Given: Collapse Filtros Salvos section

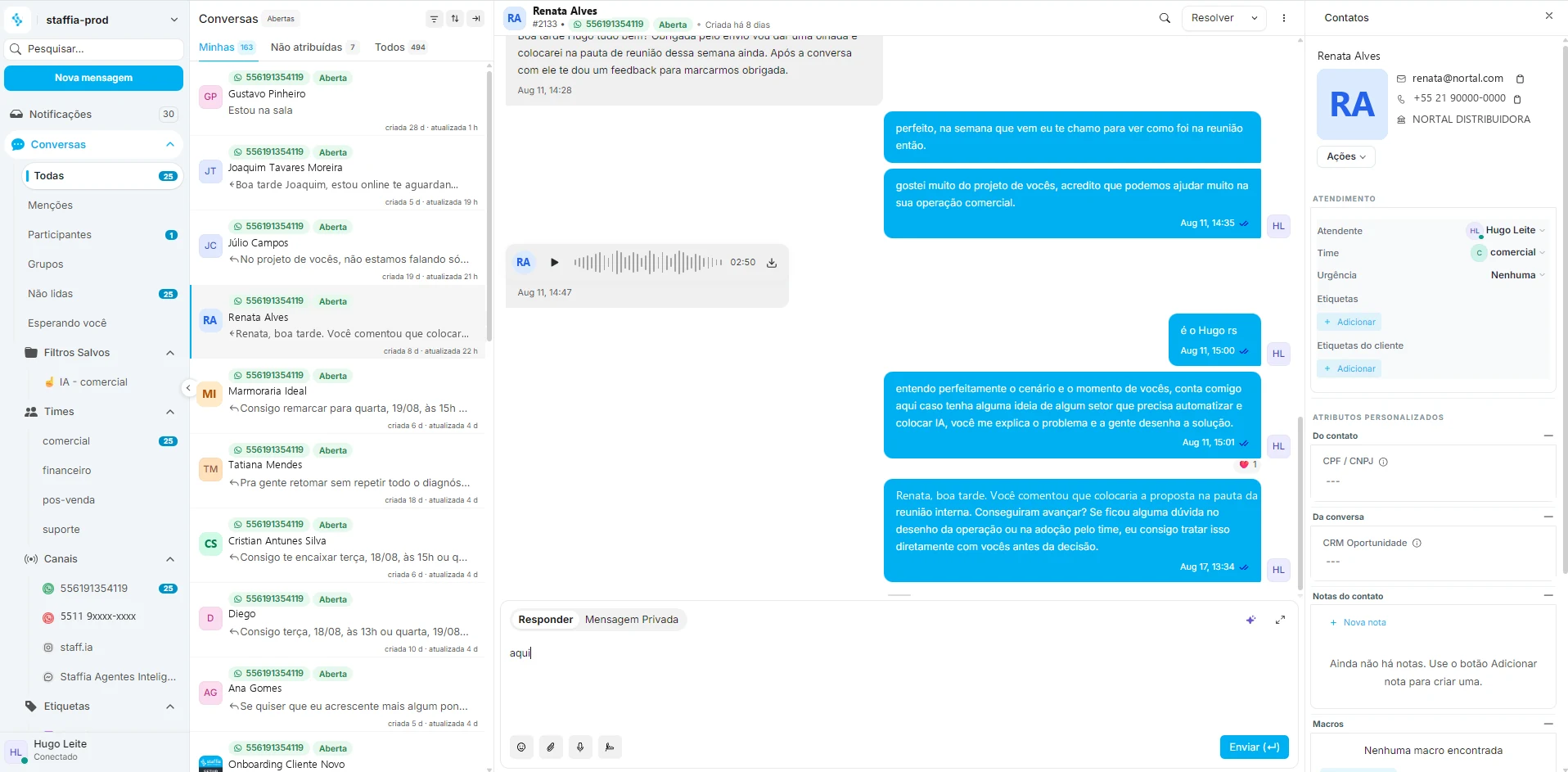Looking at the screenshot, I should [x=169, y=353].
